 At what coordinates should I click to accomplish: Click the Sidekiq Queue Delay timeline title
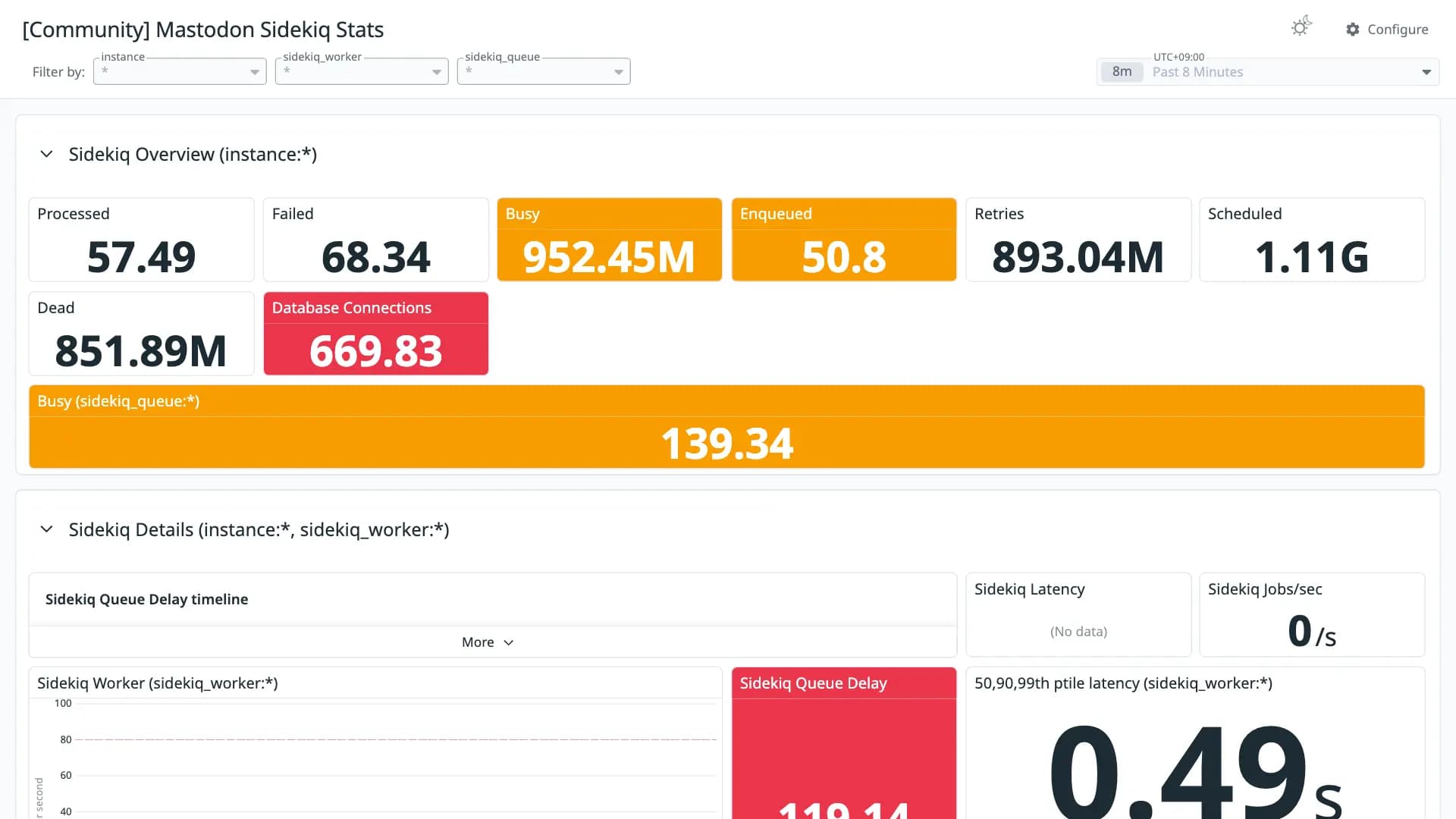coord(146,599)
